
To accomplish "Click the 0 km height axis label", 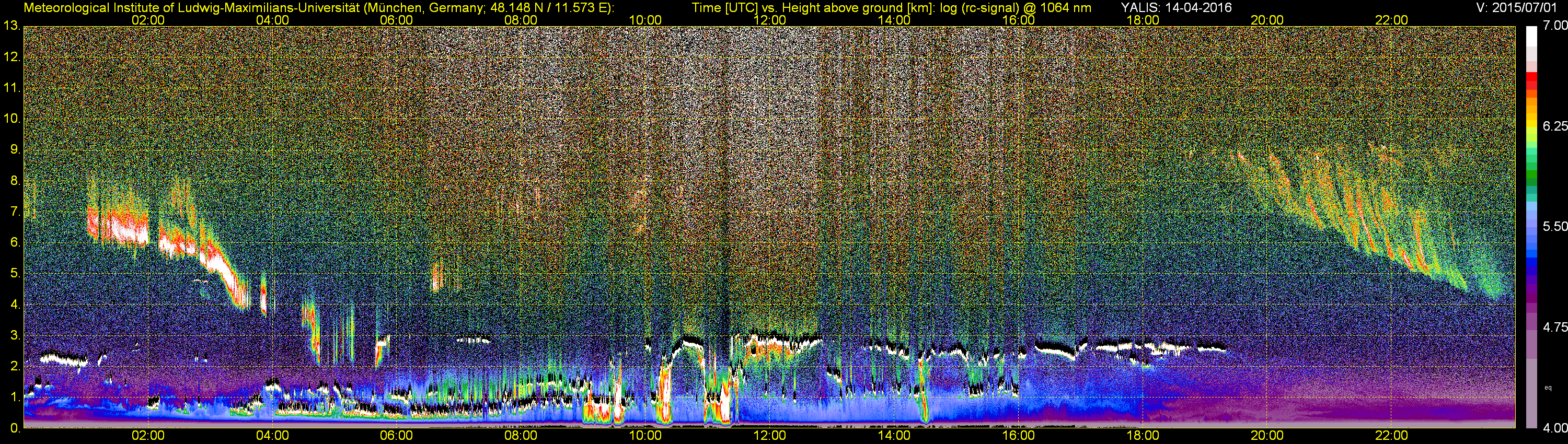I will click(x=15, y=428).
